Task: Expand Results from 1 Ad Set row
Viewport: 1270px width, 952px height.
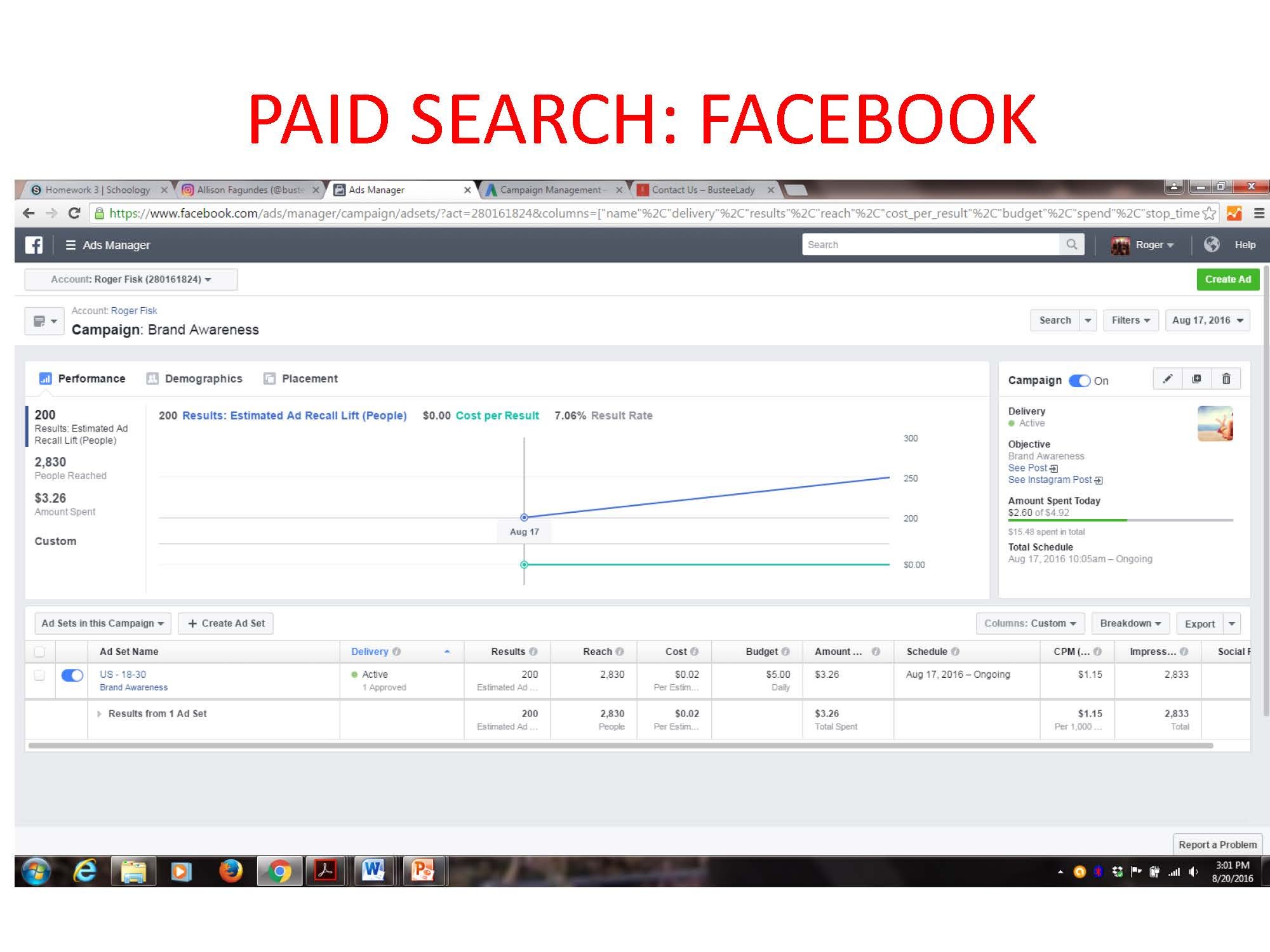Action: click(x=99, y=714)
